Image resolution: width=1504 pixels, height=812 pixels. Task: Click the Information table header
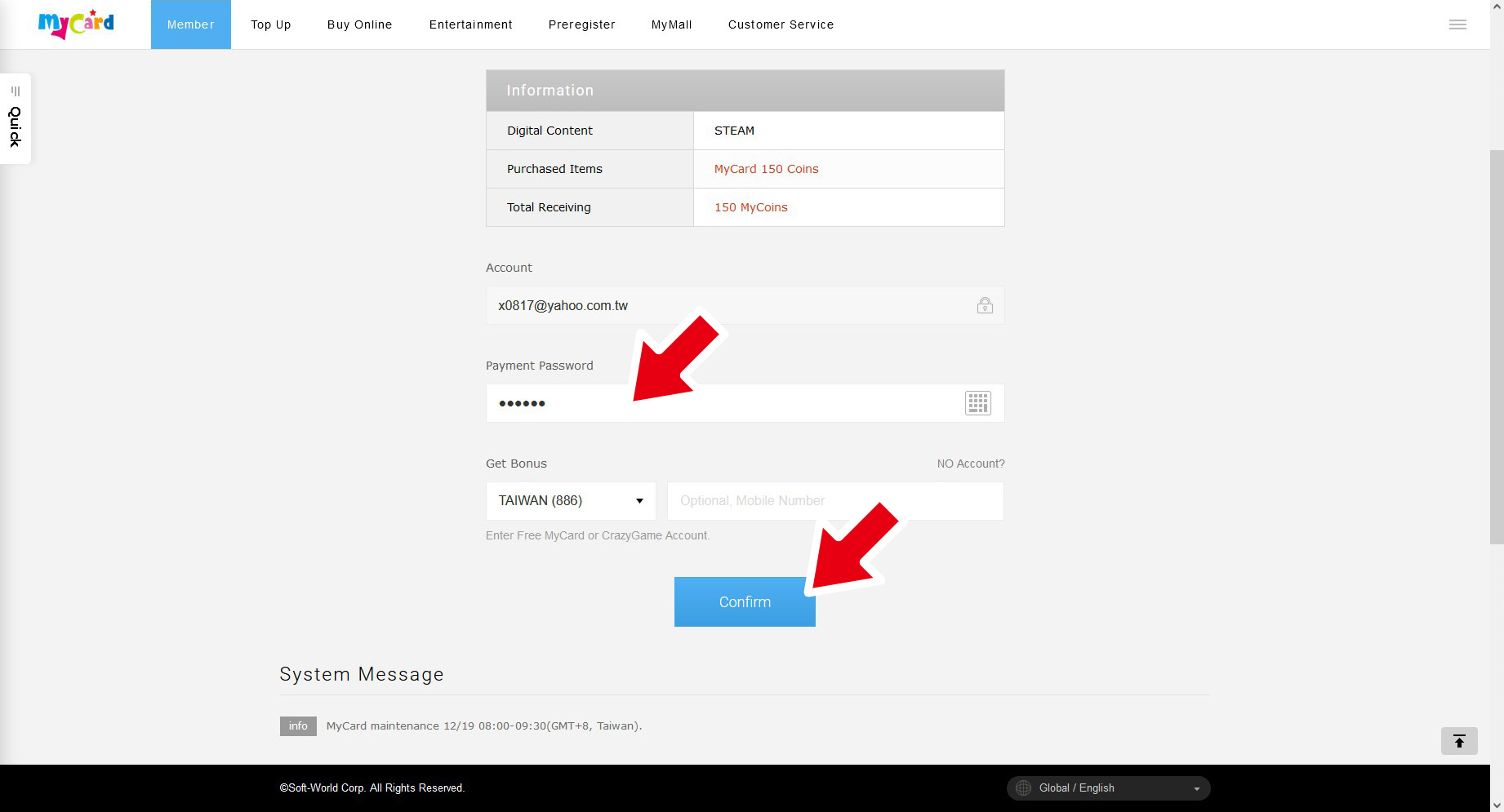coord(745,91)
